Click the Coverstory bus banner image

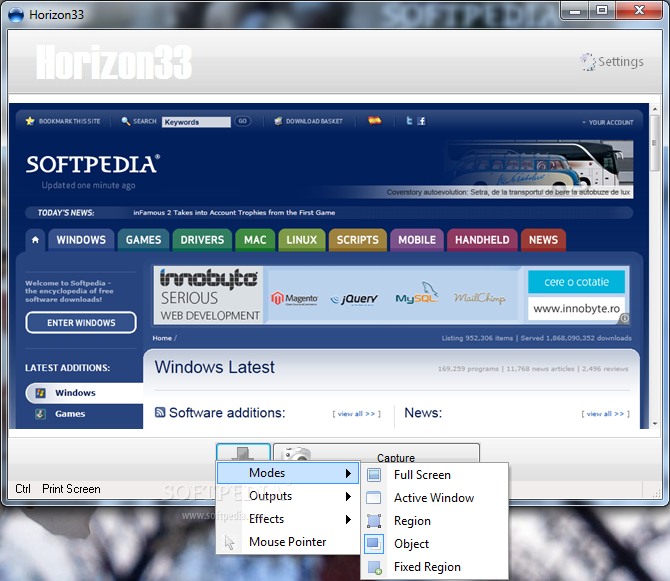[538, 169]
